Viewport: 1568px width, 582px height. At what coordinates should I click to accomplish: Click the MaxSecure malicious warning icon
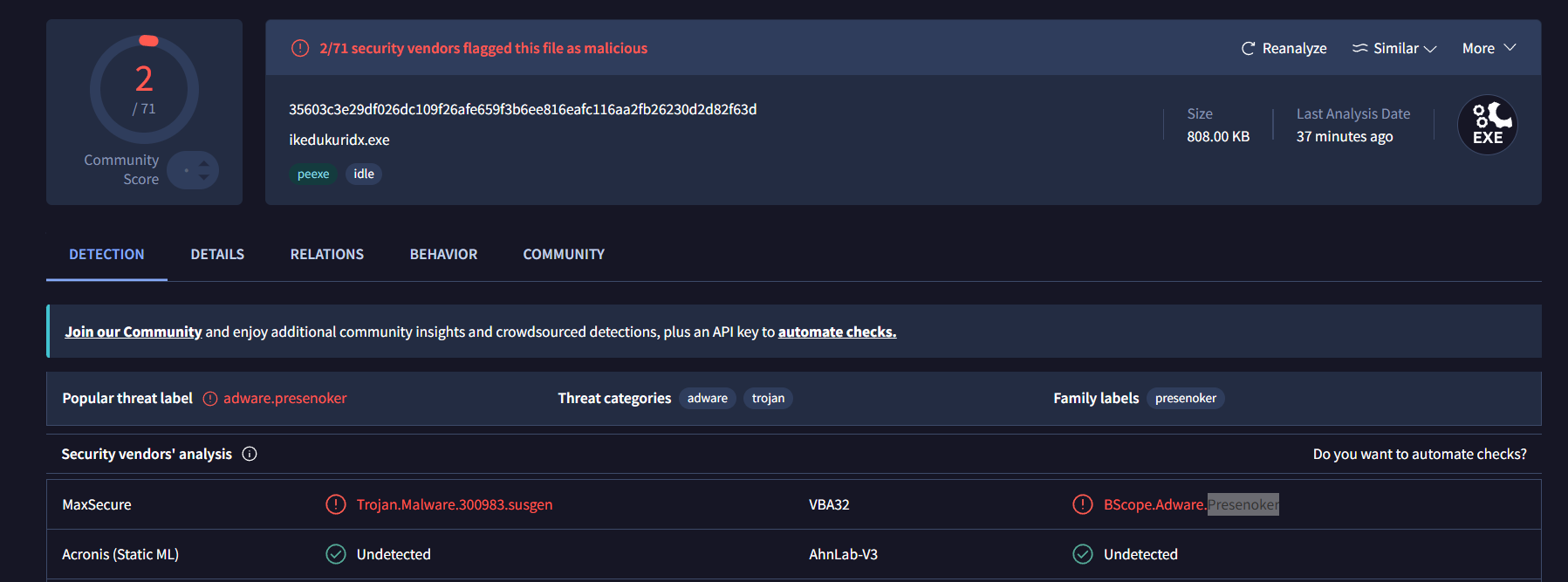(336, 504)
